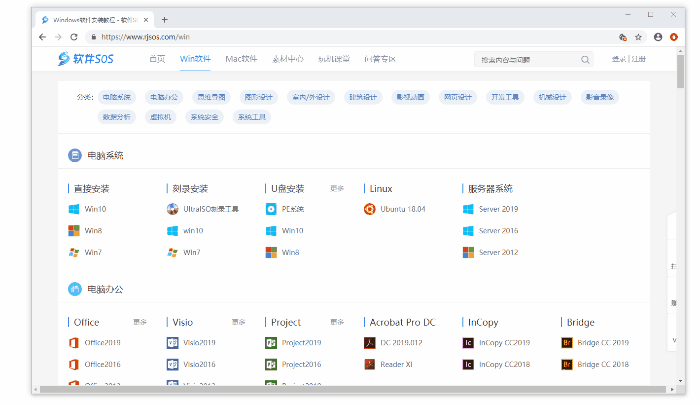The height and width of the screenshot is (405, 700).
Task: Click the blue 电脑系统 section heading icon
Action: [75, 155]
